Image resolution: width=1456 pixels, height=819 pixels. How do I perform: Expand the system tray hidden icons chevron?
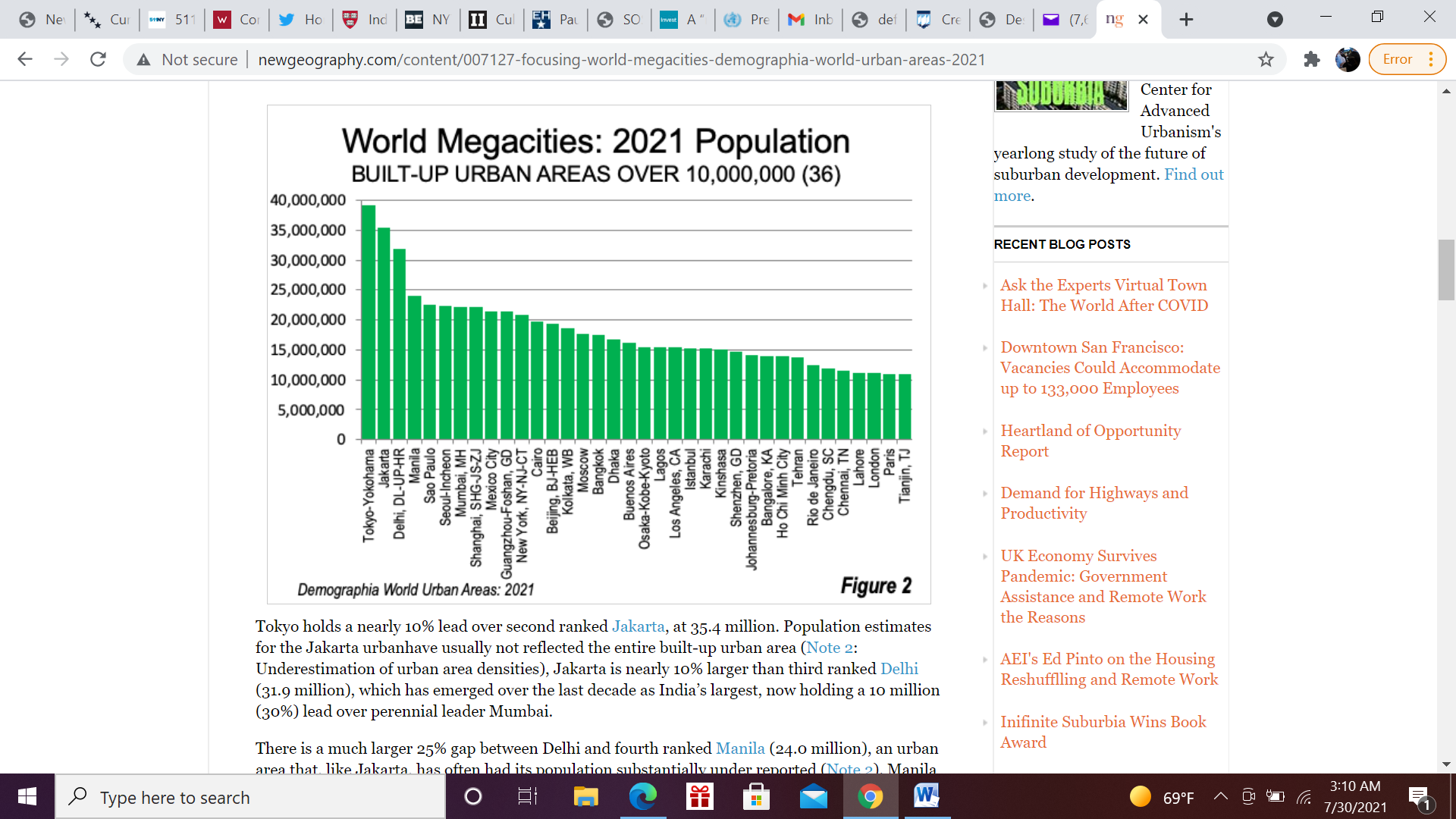click(x=1220, y=797)
